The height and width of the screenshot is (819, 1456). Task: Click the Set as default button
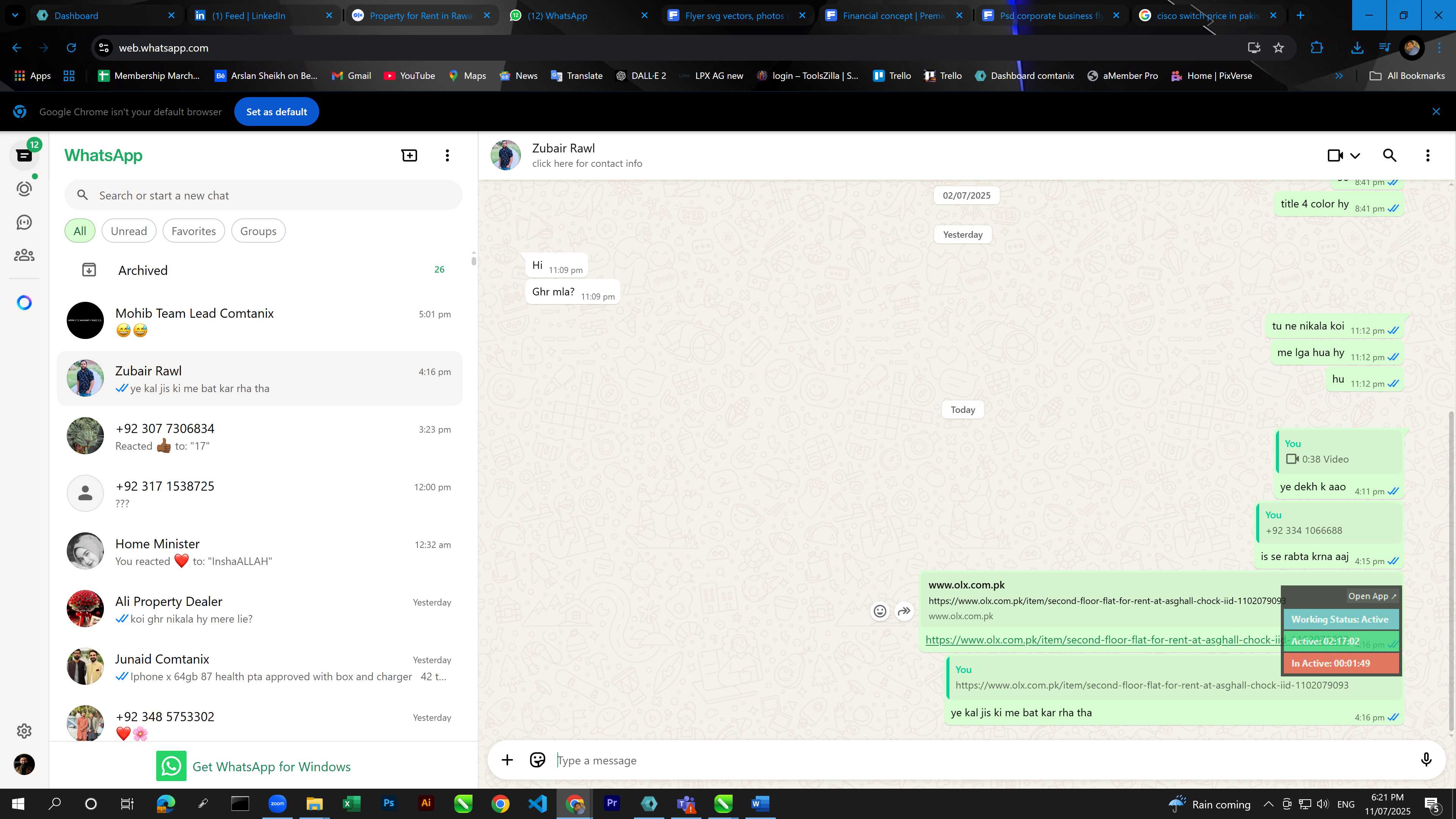tap(276, 112)
